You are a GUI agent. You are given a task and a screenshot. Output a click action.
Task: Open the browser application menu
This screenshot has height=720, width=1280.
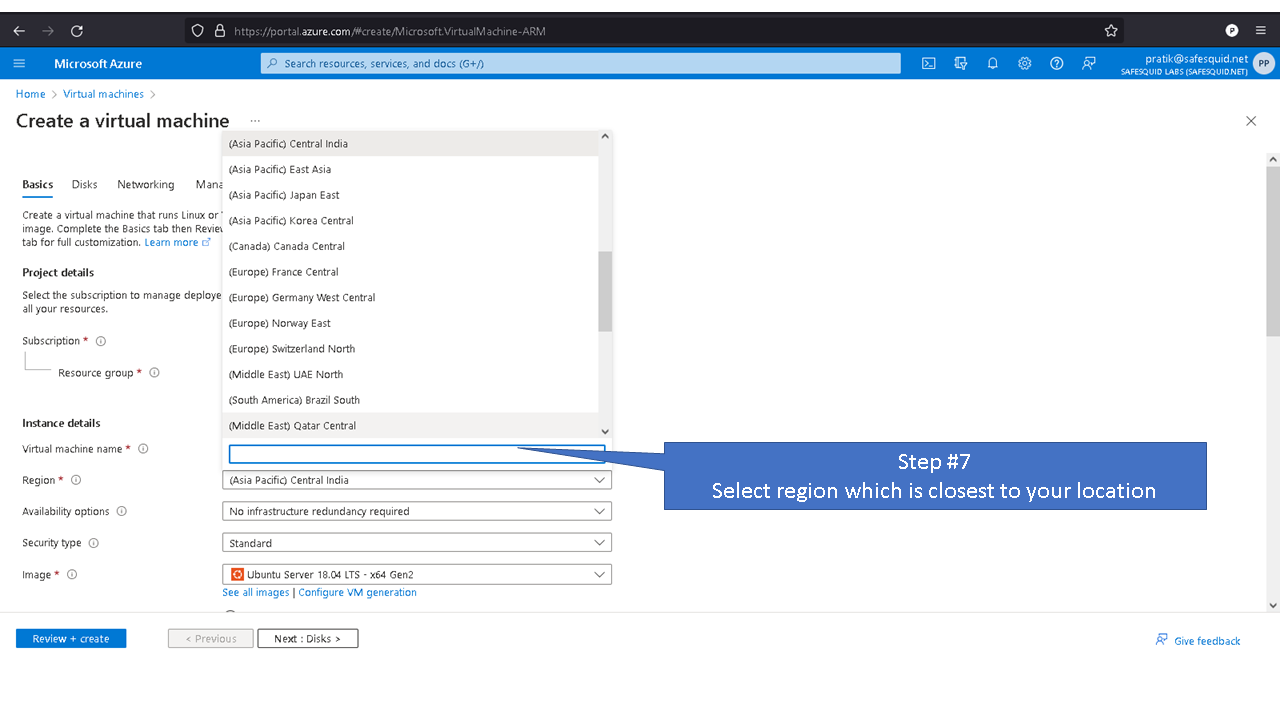1261,31
